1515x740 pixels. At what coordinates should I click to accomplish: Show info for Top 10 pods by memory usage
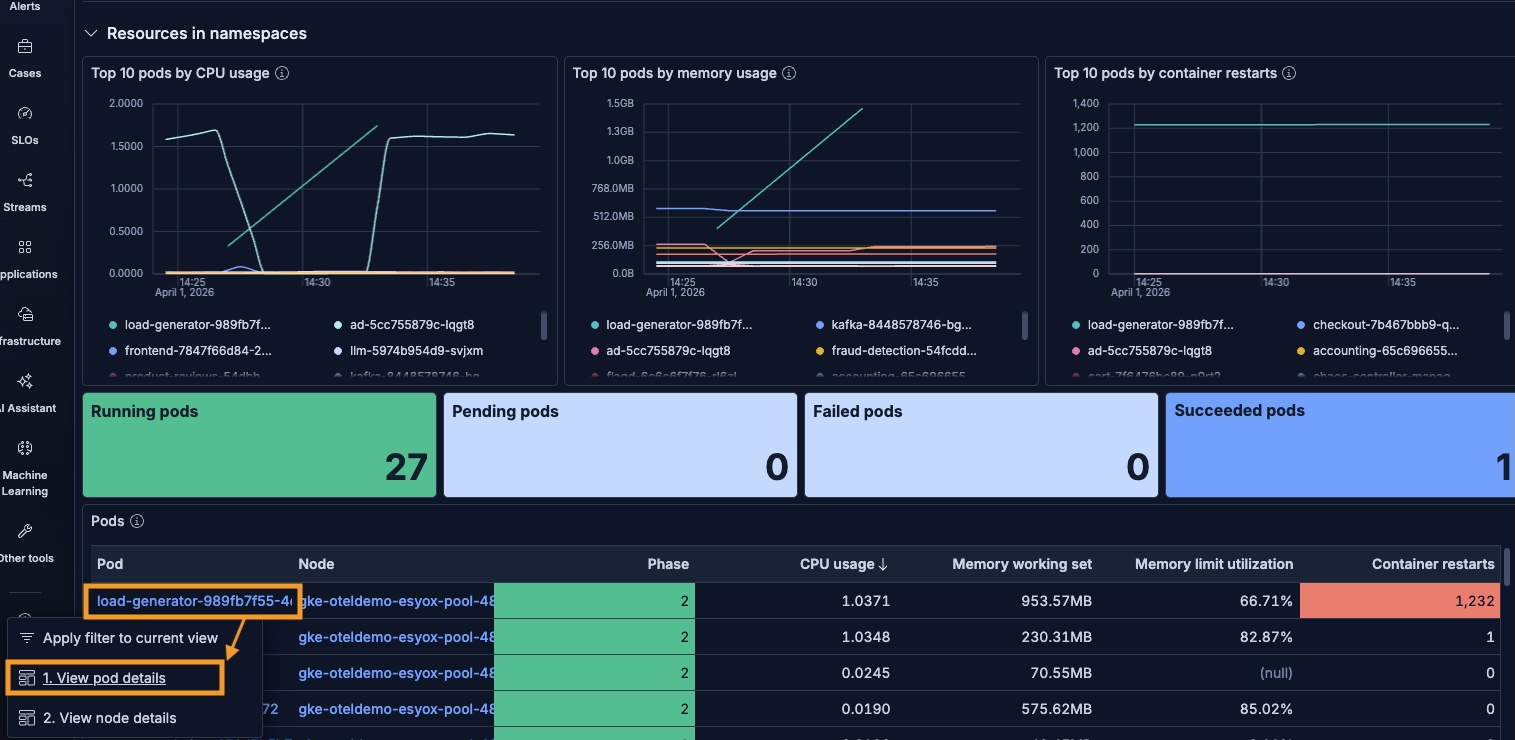pos(789,73)
